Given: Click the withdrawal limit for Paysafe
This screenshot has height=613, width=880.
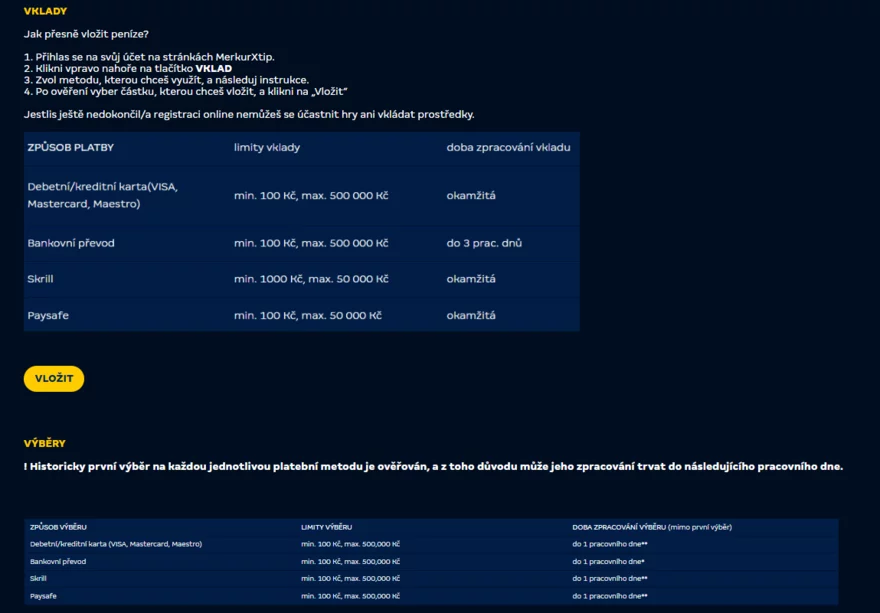Looking at the screenshot, I should pyautogui.click(x=350, y=596).
